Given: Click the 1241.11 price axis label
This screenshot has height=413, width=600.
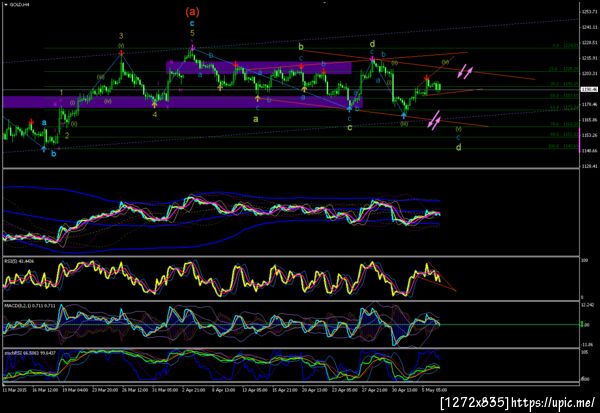Looking at the screenshot, I should pos(589,27).
